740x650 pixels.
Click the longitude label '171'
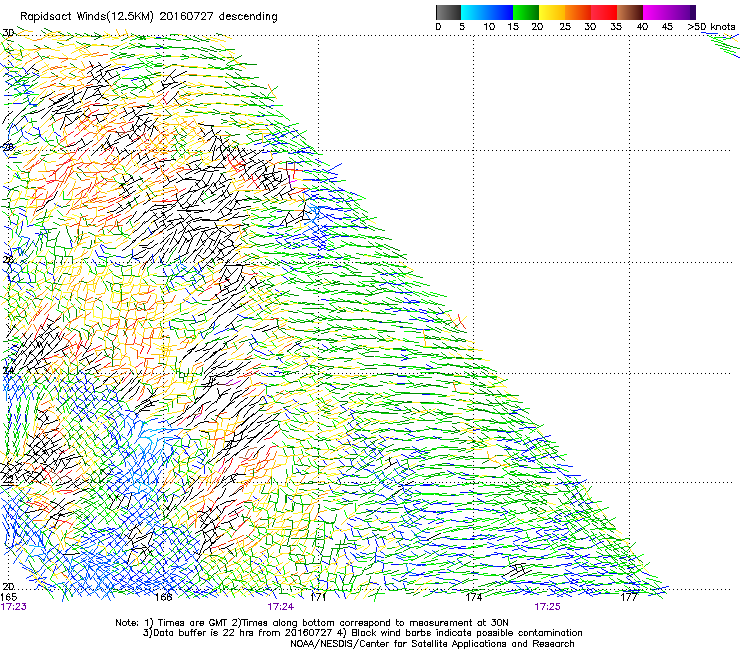tap(318, 597)
